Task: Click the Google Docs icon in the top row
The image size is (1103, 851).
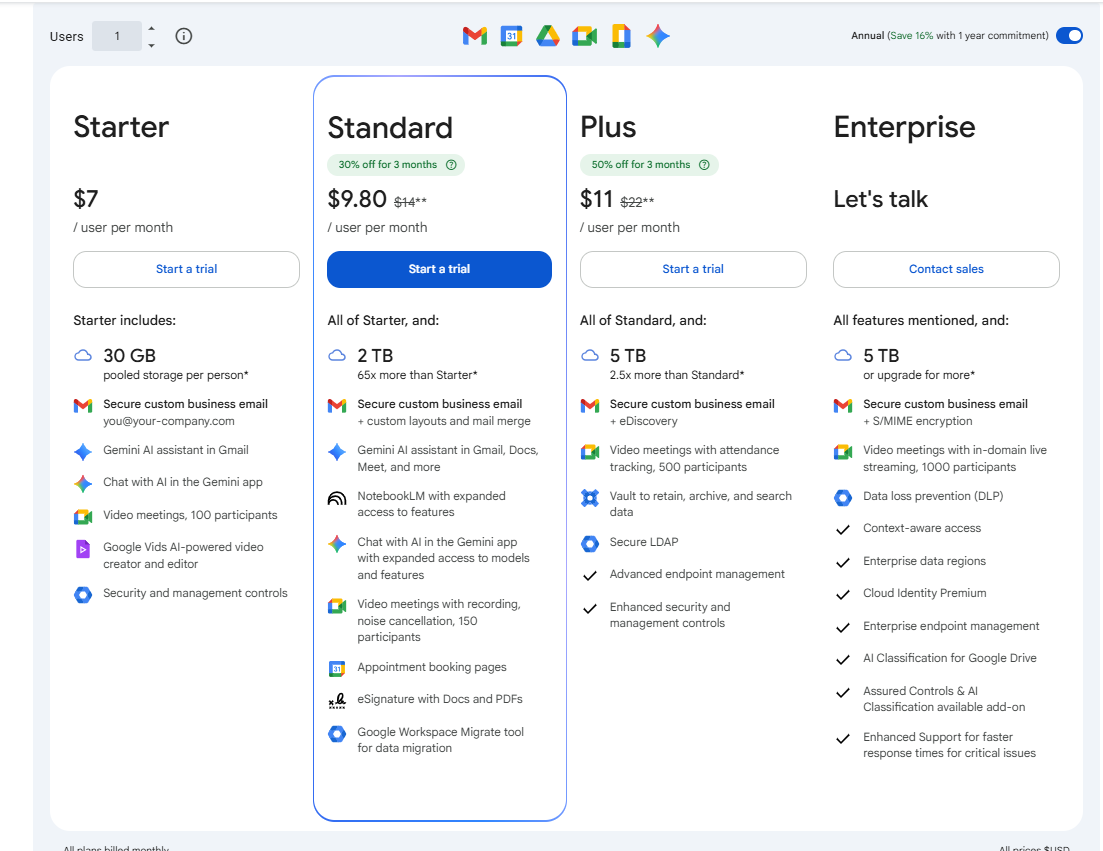Action: click(x=621, y=36)
